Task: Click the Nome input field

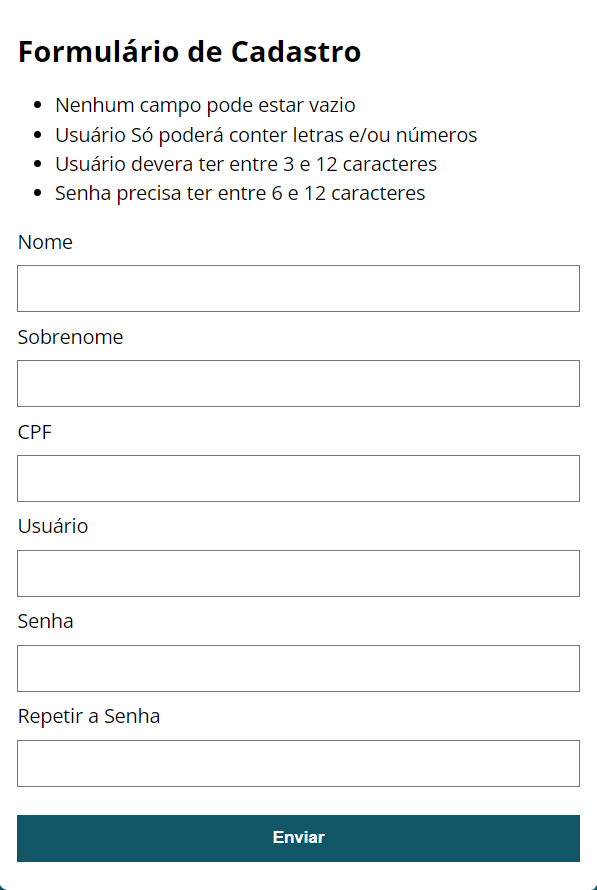Action: click(298, 288)
